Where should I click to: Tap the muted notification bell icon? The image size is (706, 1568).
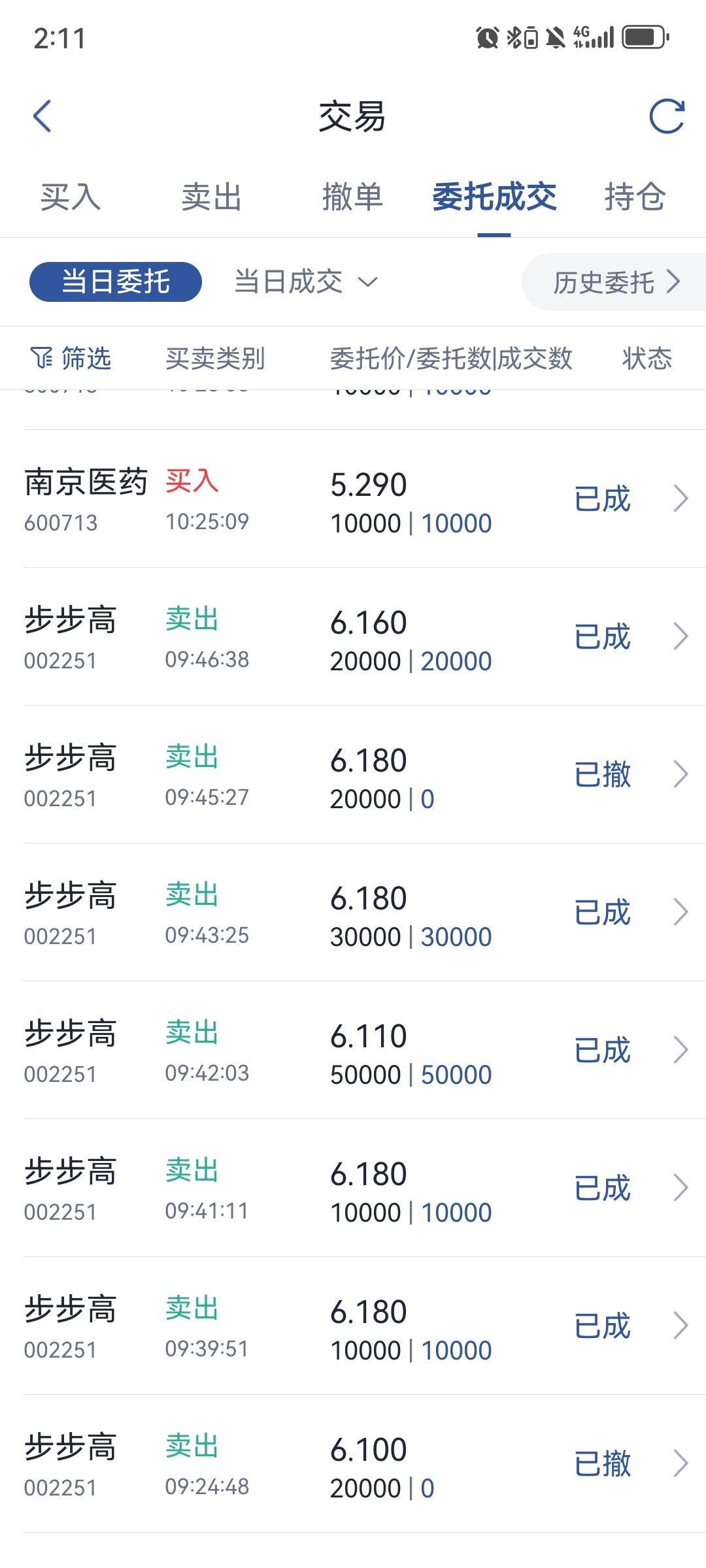click(556, 38)
